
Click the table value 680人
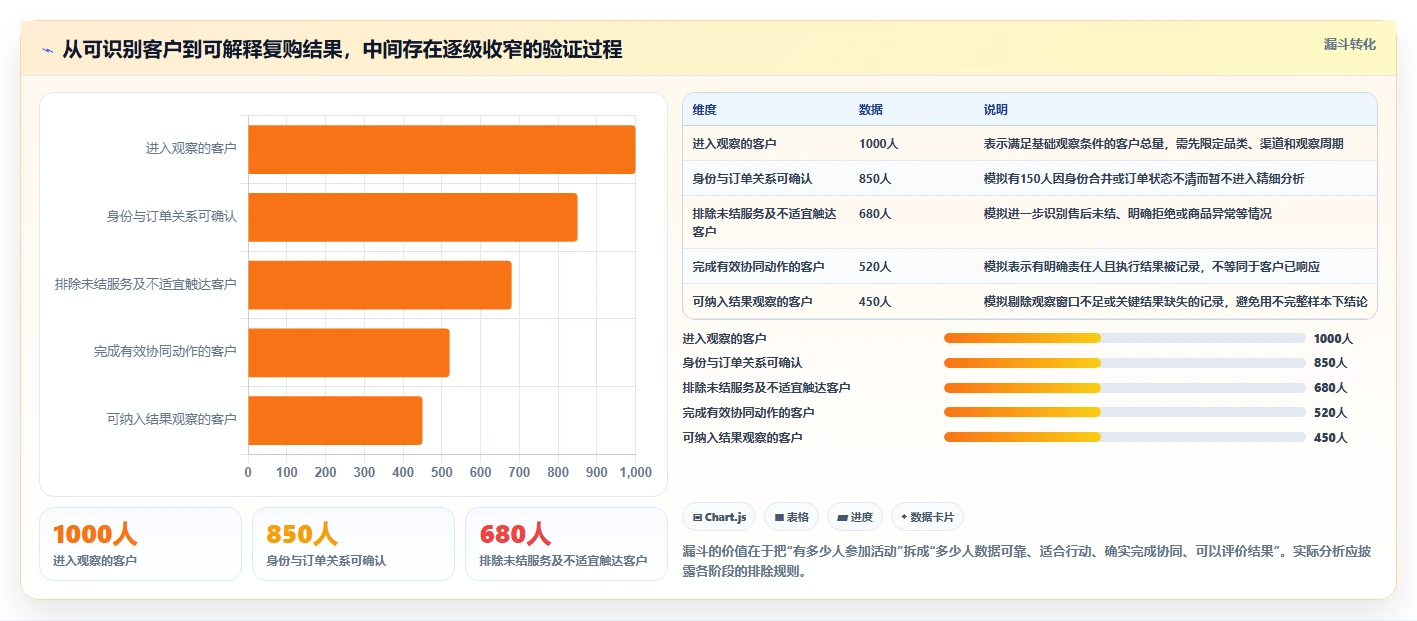click(x=875, y=213)
